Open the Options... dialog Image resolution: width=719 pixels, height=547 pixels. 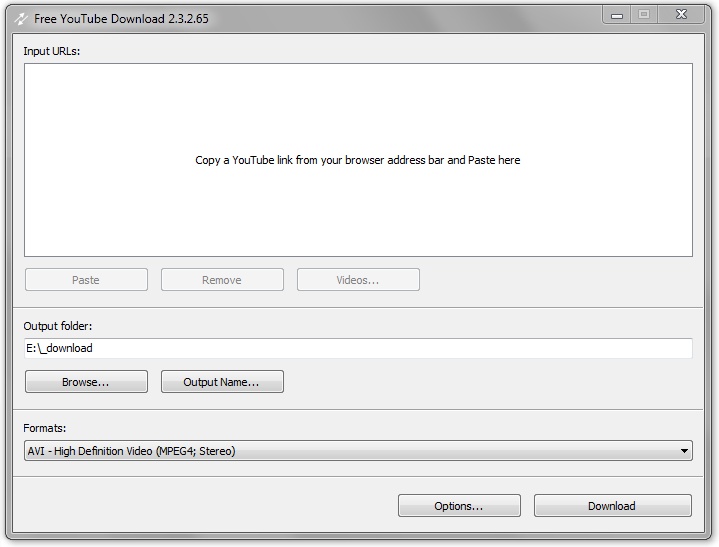click(459, 506)
